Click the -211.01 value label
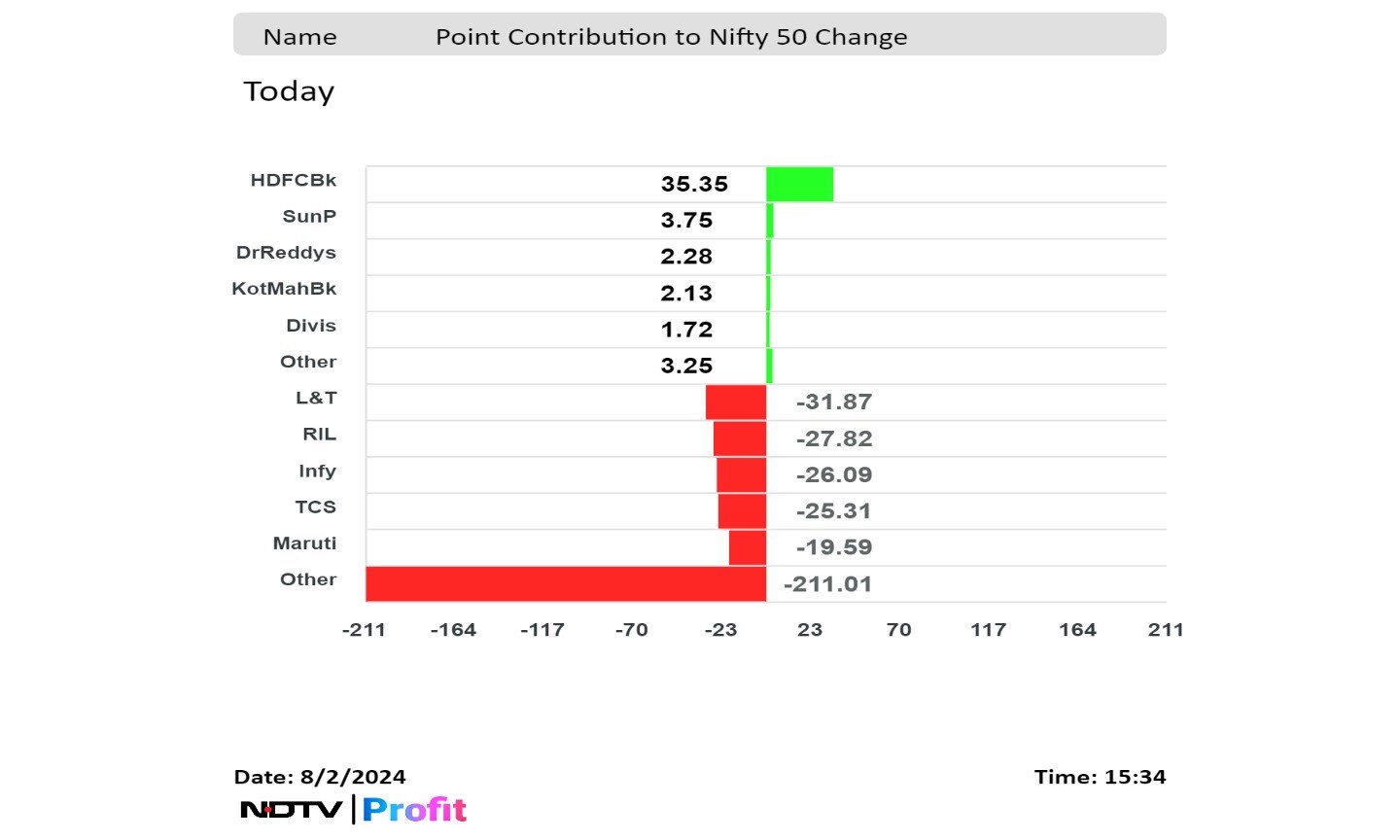 [x=827, y=584]
